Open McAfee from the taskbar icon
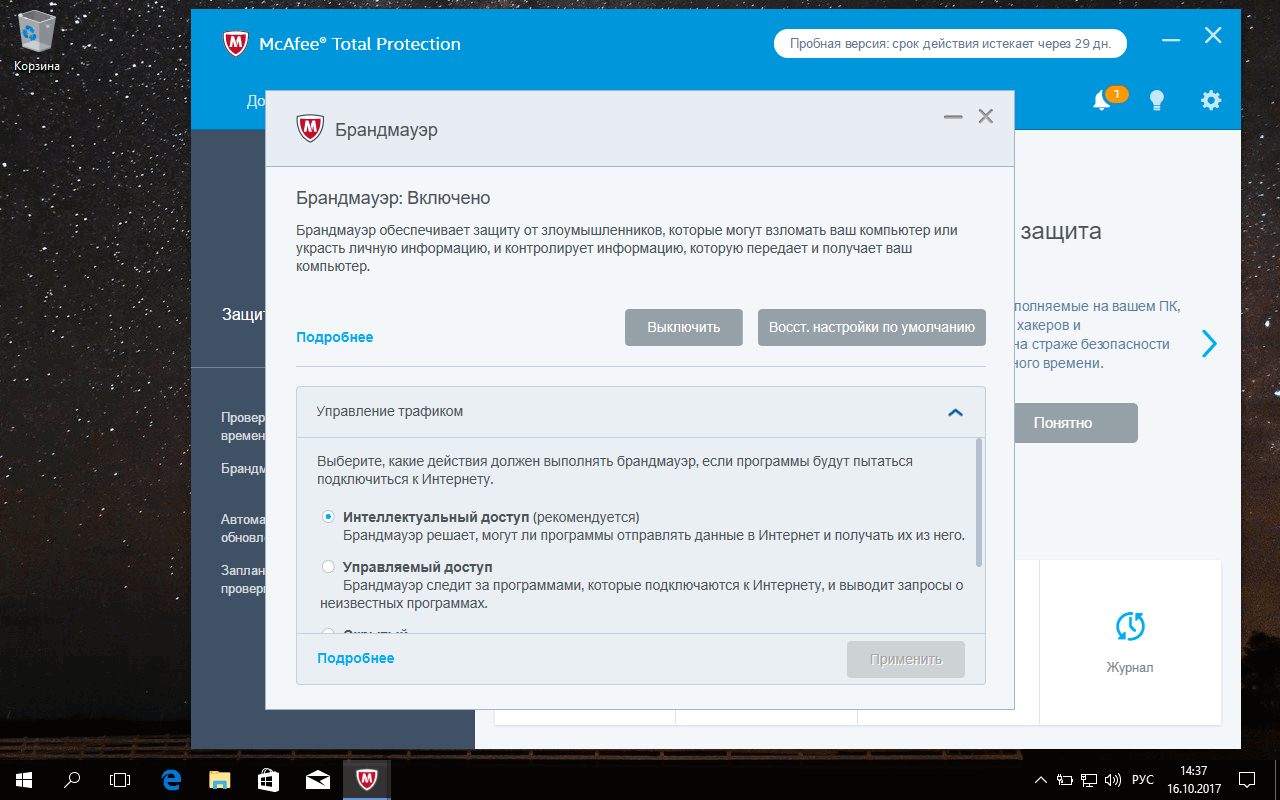The width and height of the screenshot is (1280, 800). click(366, 779)
